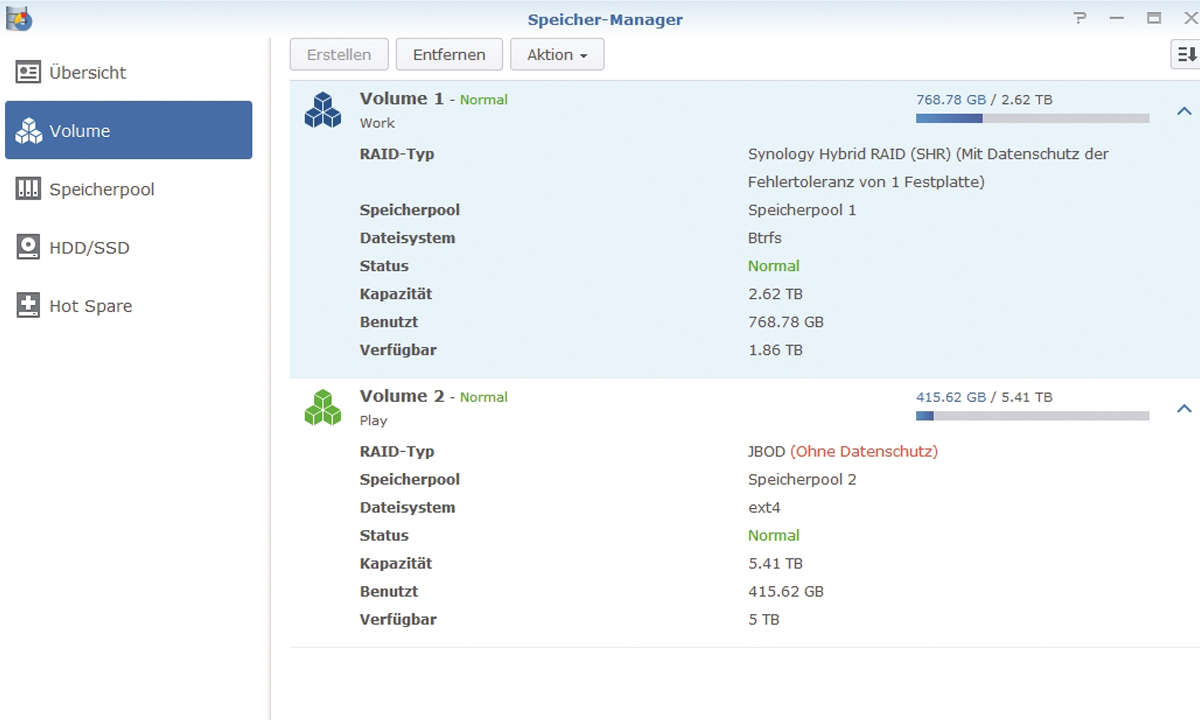Click '768.78 GB / 2.62 TB' usage label
The image size is (1200, 720).
(984, 99)
